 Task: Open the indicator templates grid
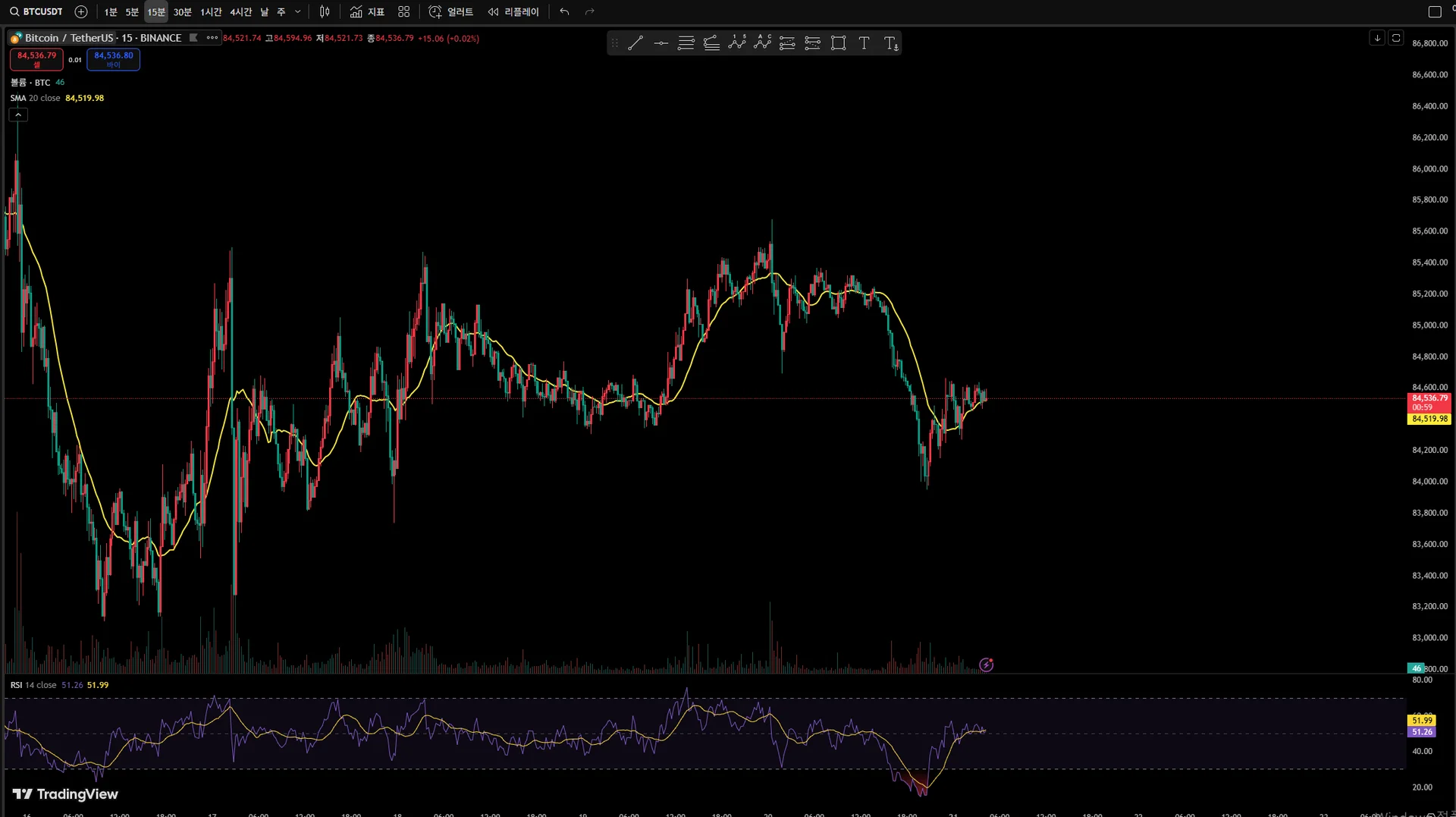coord(403,12)
